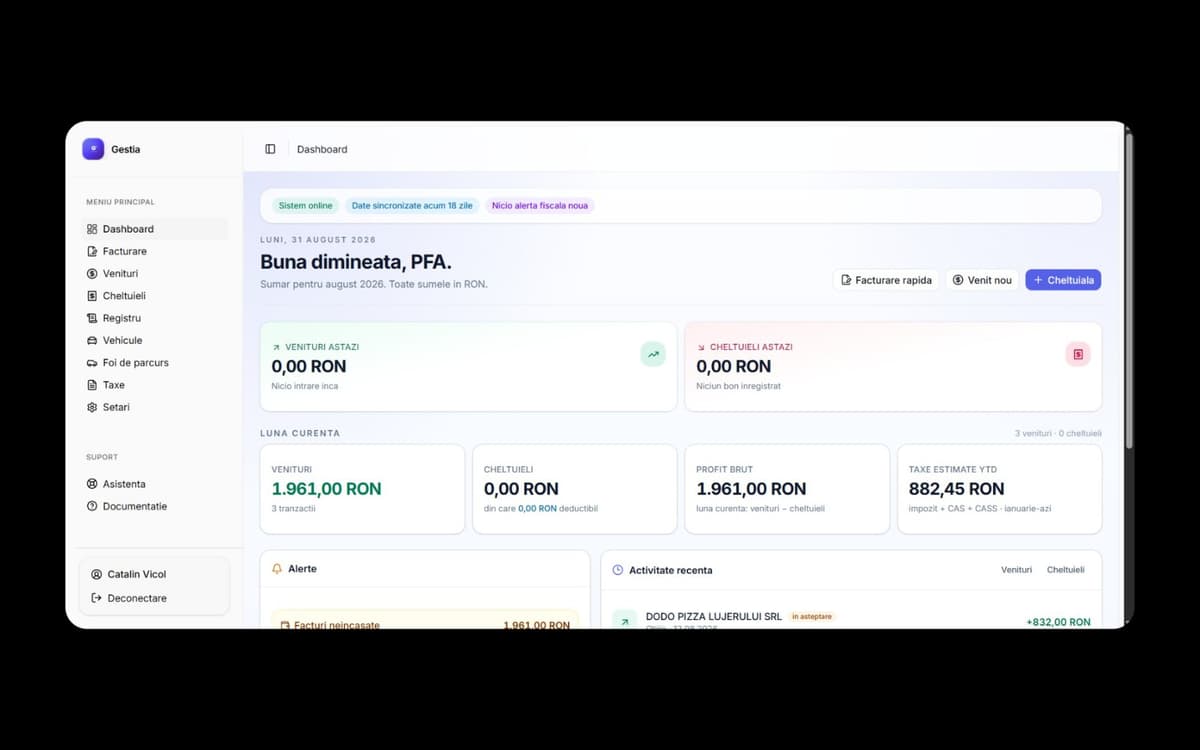Screen dimensions: 1200x750
Task: Open the Taxe page
Action: point(155,385)
